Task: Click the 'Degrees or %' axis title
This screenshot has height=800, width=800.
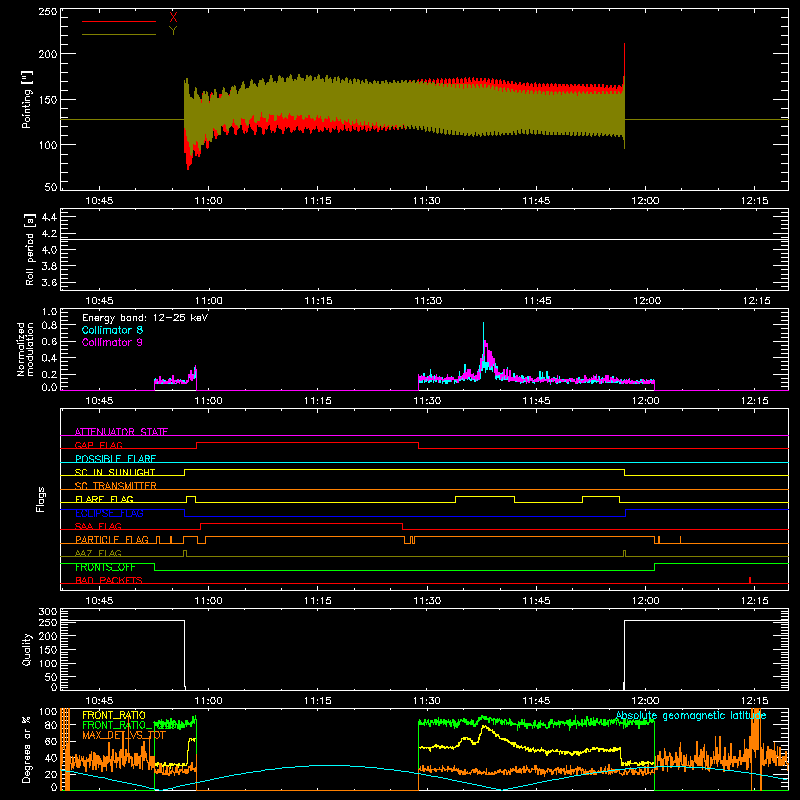Action: tap(27, 749)
